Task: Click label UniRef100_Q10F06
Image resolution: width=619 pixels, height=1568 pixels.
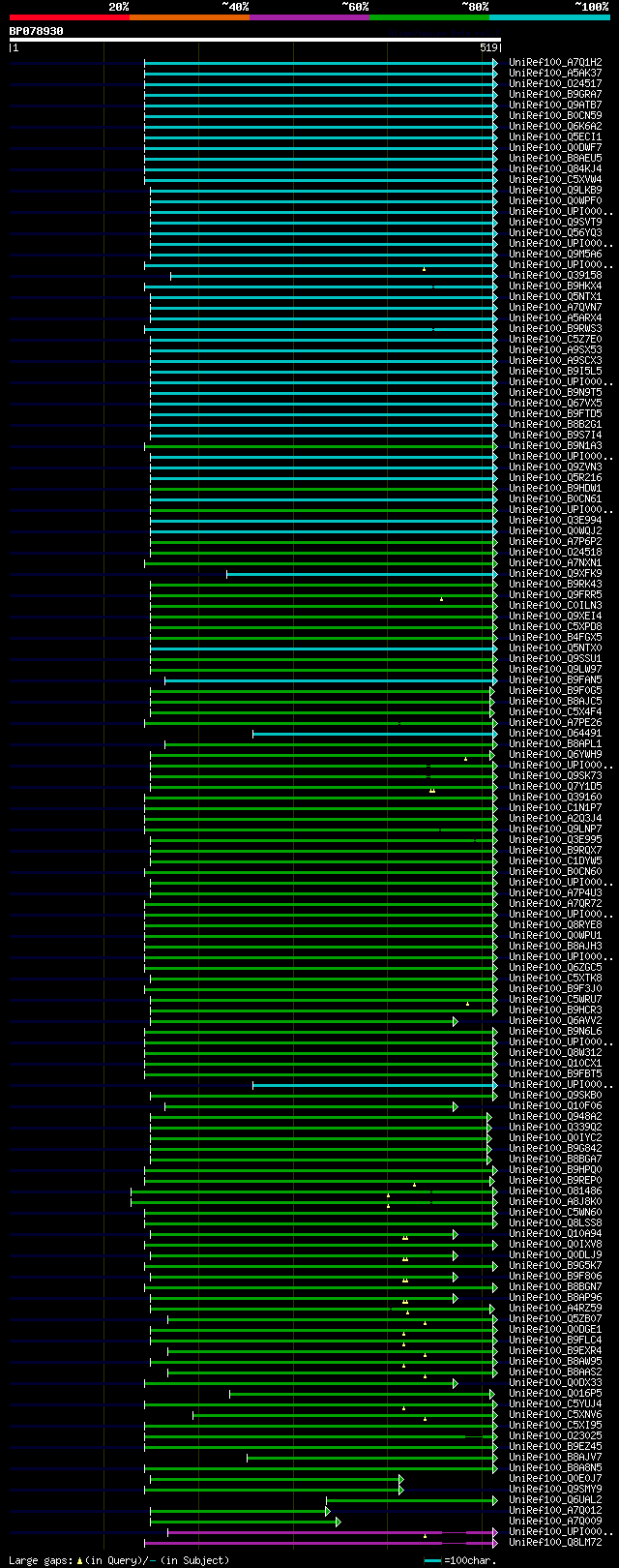Action: (x=556, y=1106)
